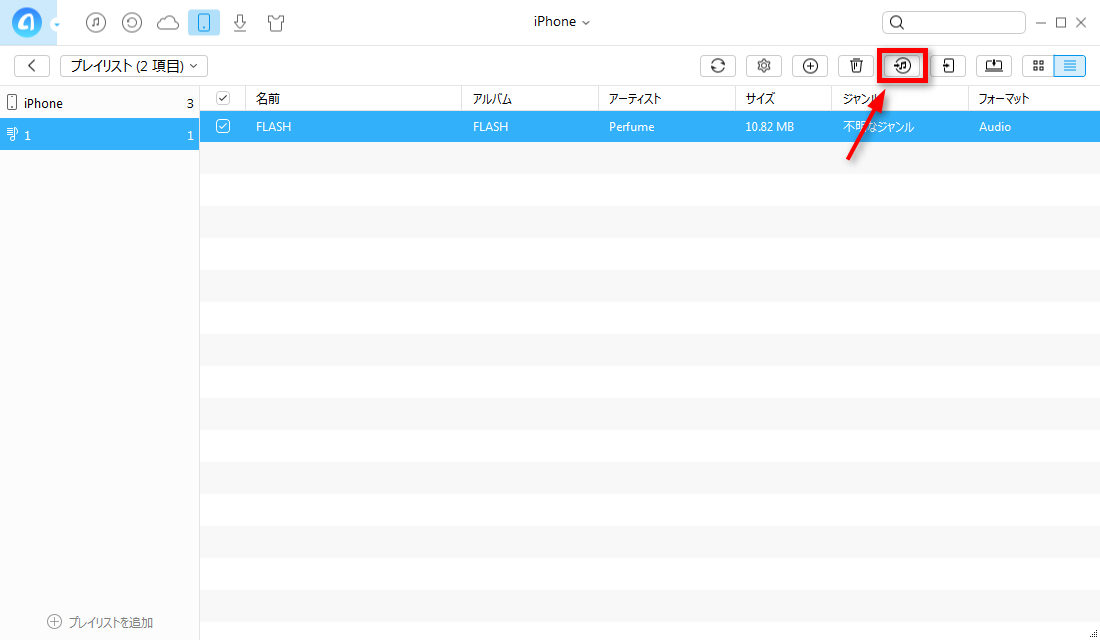
Task: Open the iTunes library music icon
Action: click(x=95, y=22)
